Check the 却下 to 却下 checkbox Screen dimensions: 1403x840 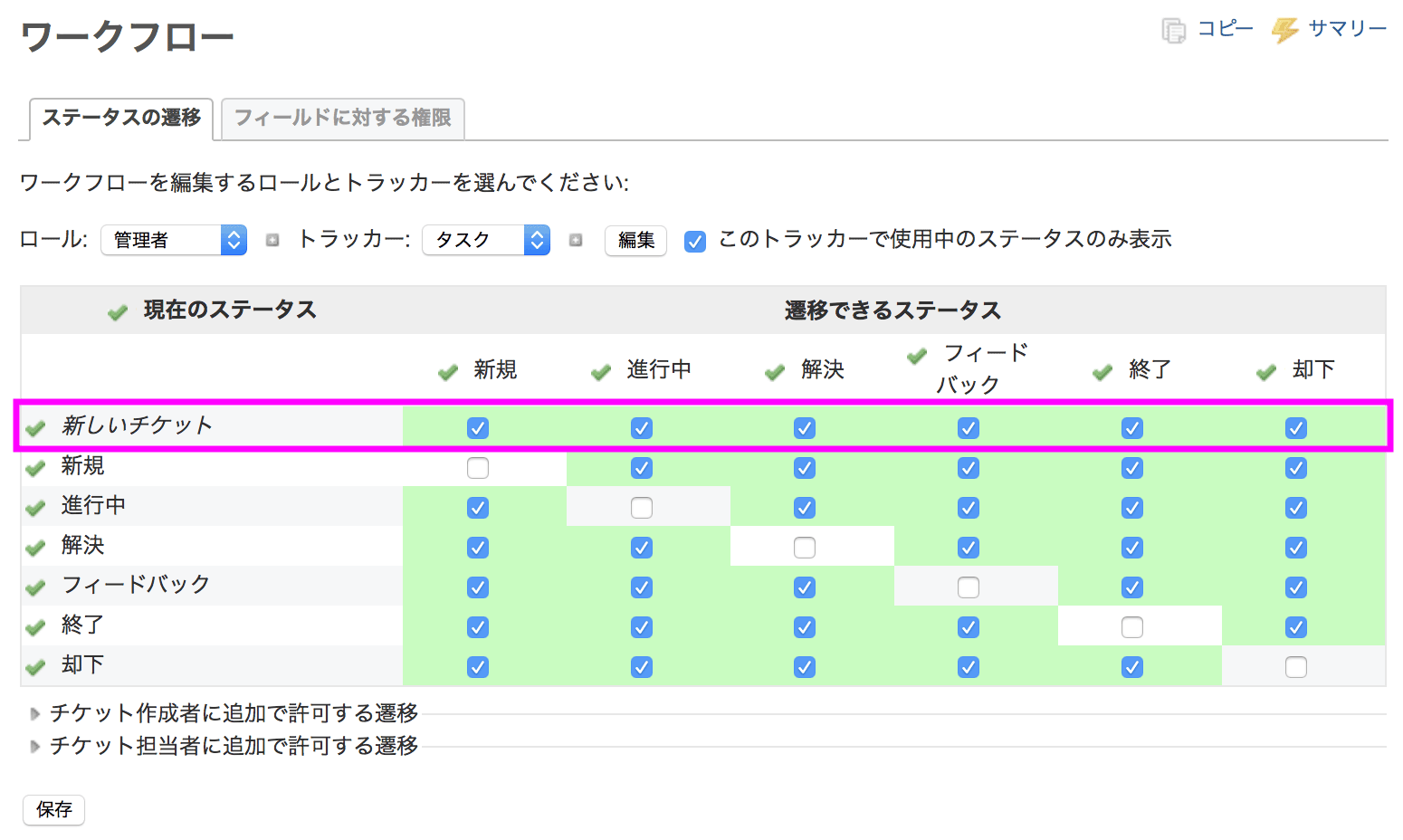coord(1296,667)
